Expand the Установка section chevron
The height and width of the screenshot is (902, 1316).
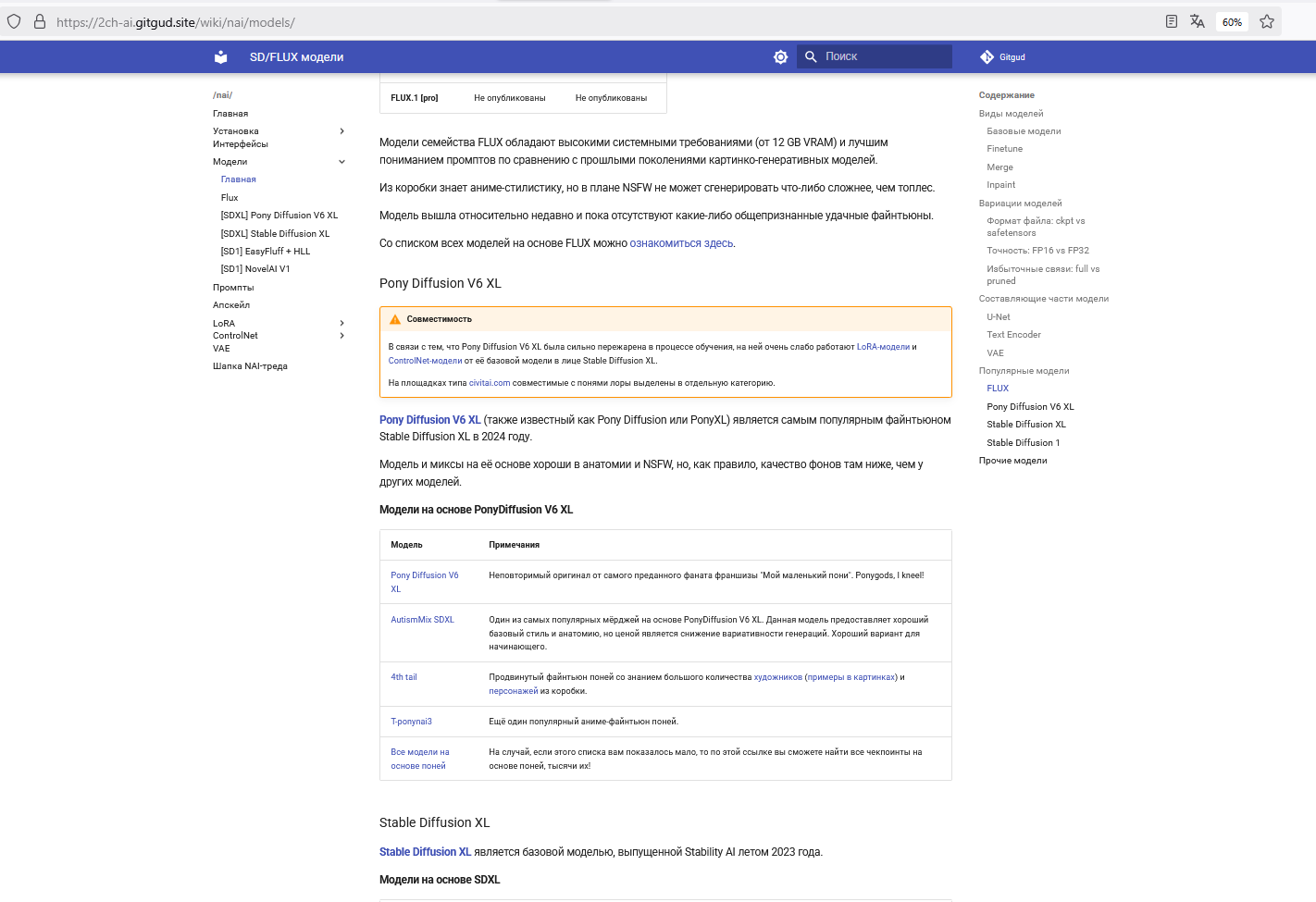pos(342,131)
